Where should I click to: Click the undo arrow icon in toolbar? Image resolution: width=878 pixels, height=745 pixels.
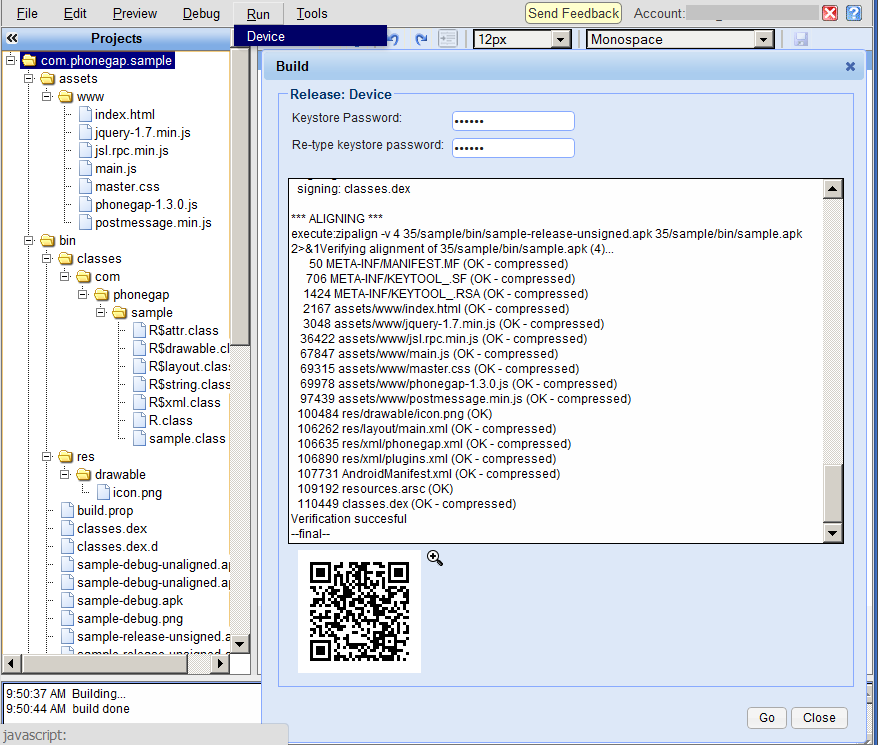(x=393, y=39)
